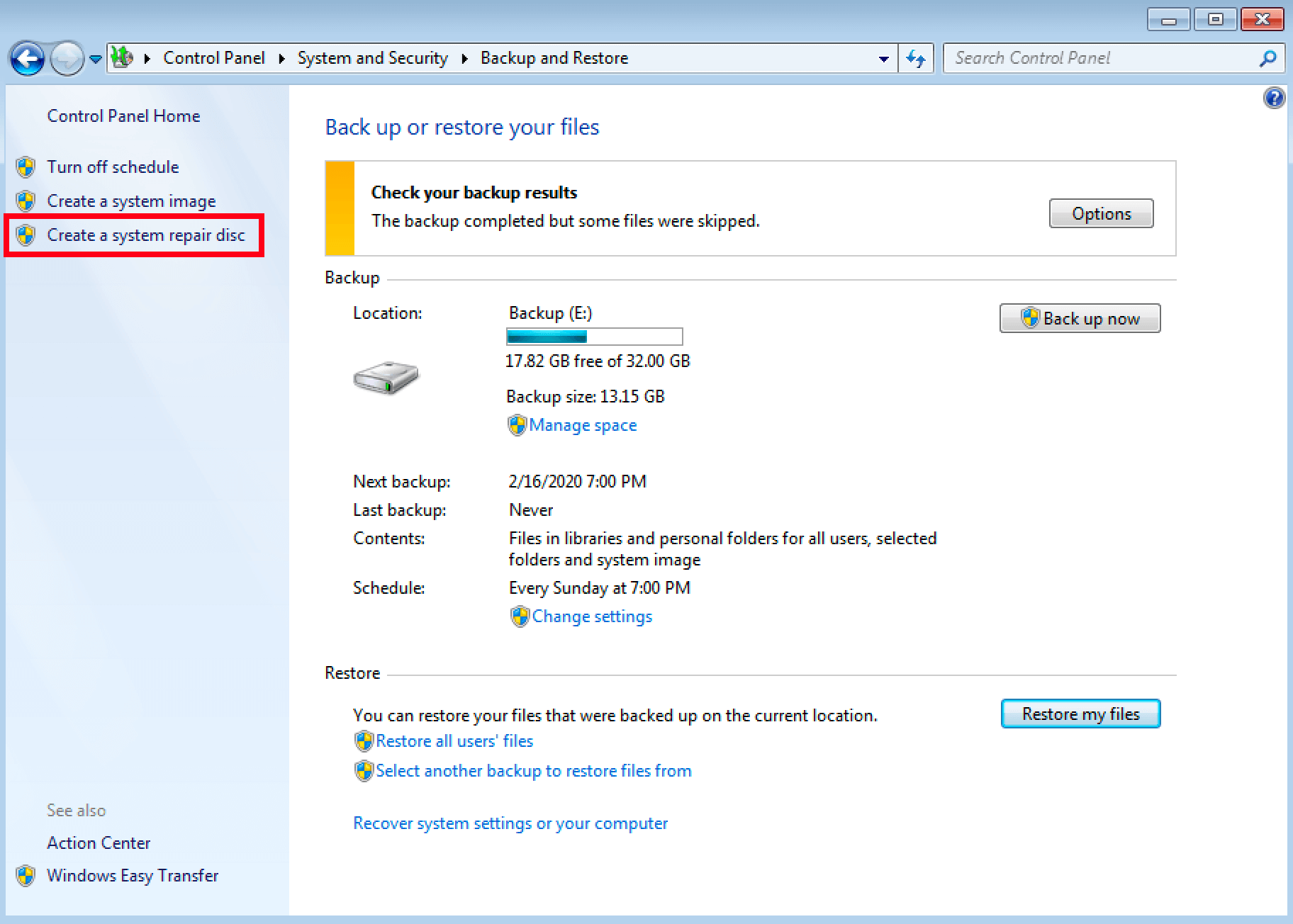The height and width of the screenshot is (924, 1293).
Task: Click the disk space usage bar
Action: 594,336
